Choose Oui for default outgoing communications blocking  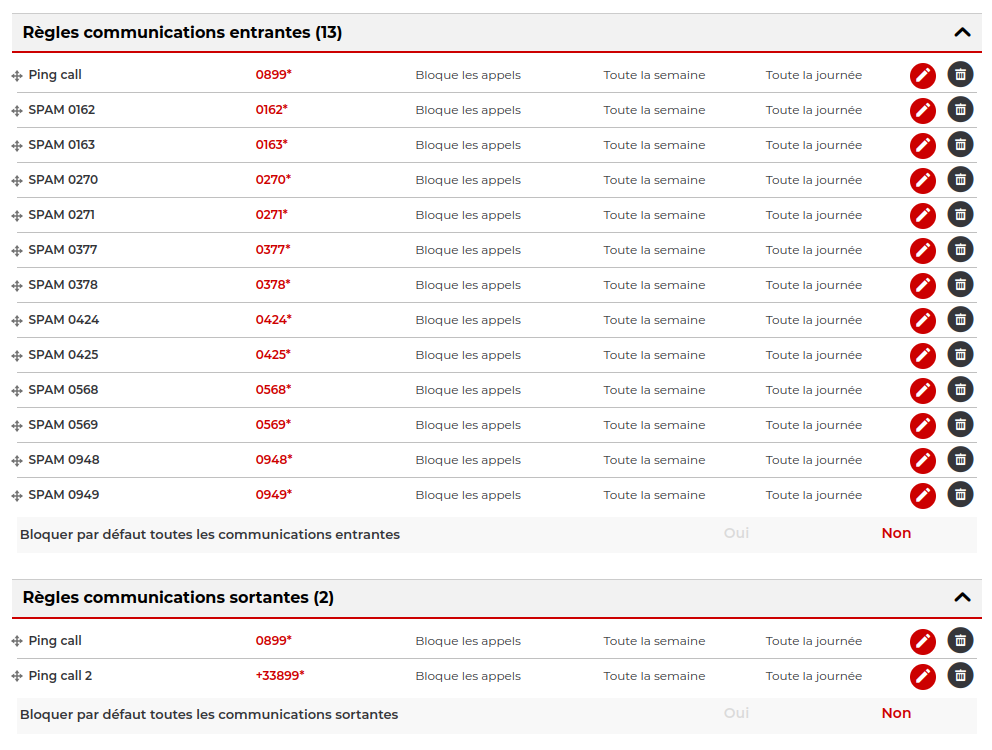pyautogui.click(x=736, y=714)
